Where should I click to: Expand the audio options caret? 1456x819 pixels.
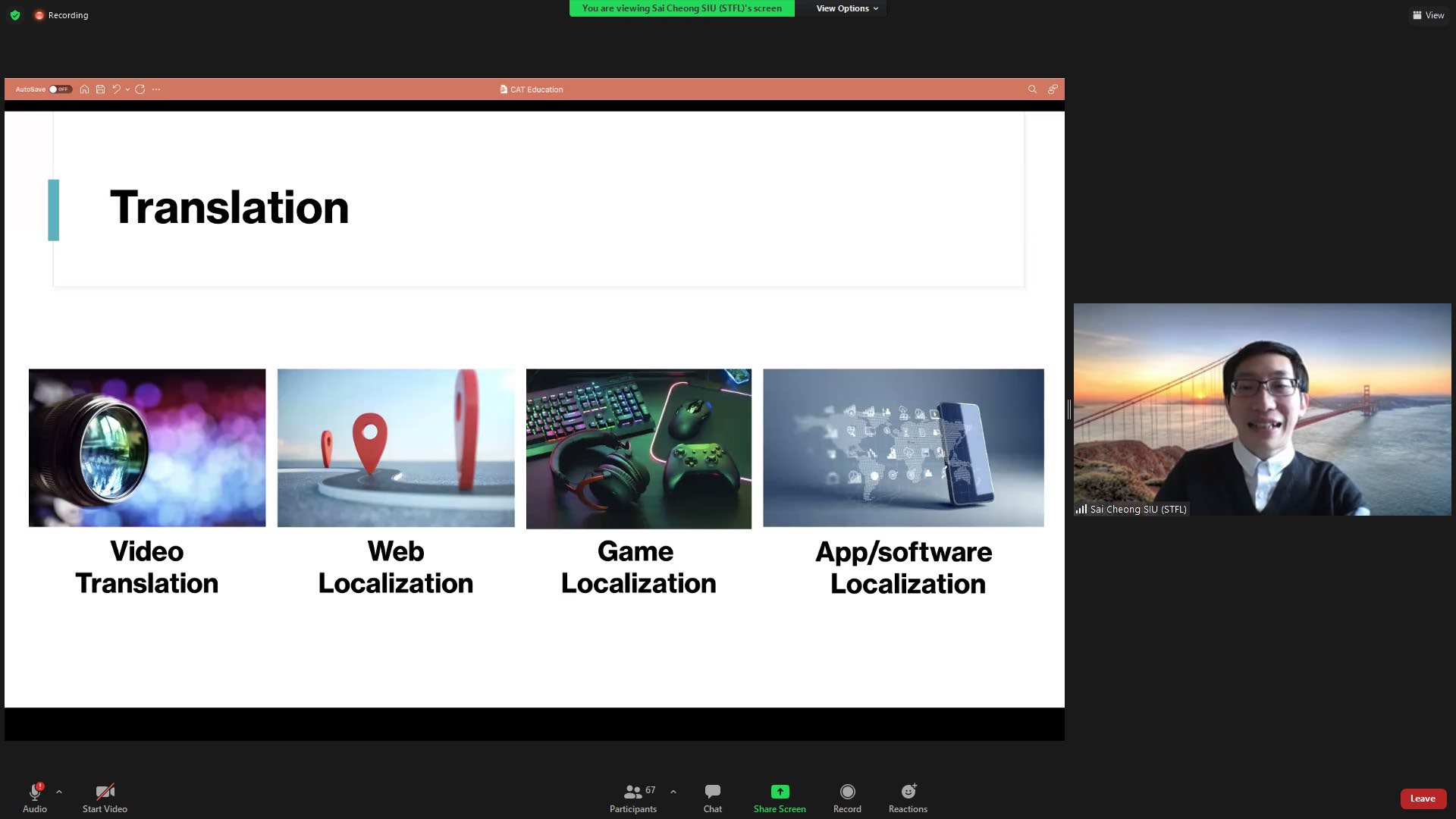click(x=59, y=792)
